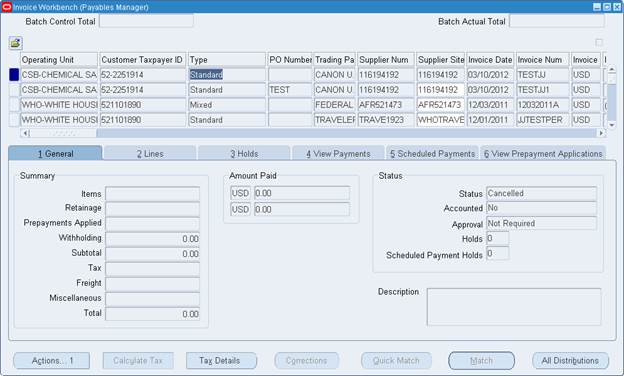
Task: Click the horizontal scrollbar thumb under table
Action: click(x=63, y=133)
